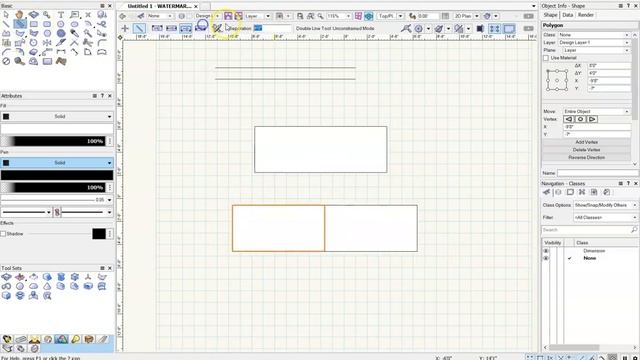This screenshot has width=640, height=360.
Task: Open the Move Entire Object dropdown
Action: pyautogui.click(x=596, y=111)
